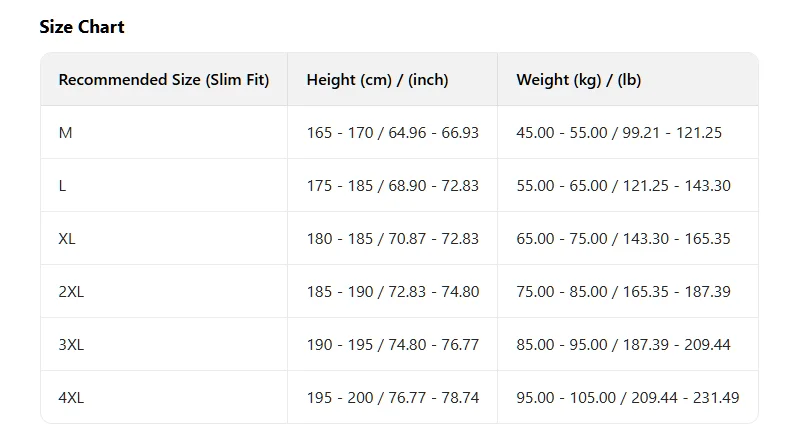Choose the 2XL size cell
The width and height of the screenshot is (791, 444).
[71, 291]
